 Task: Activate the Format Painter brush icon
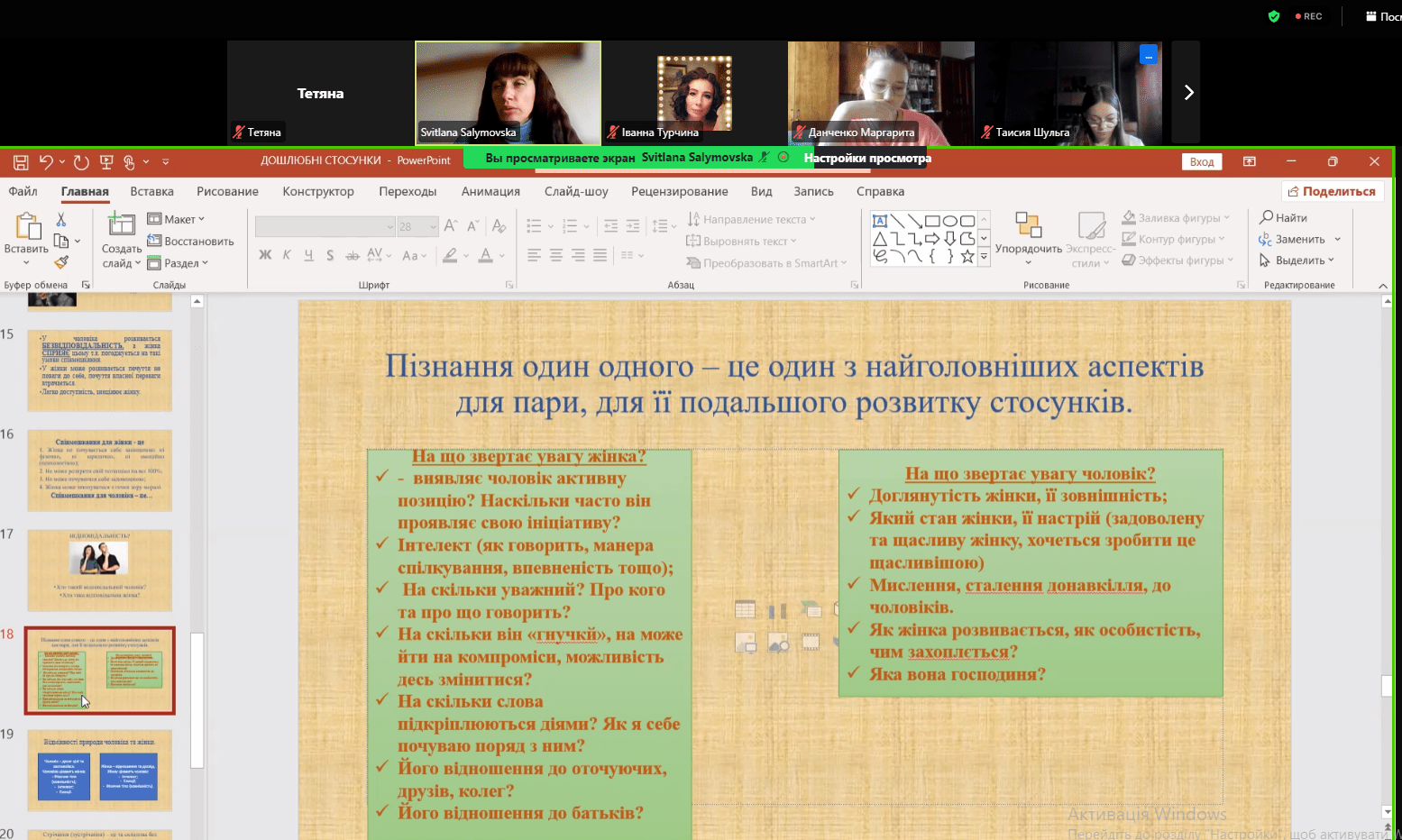61,262
